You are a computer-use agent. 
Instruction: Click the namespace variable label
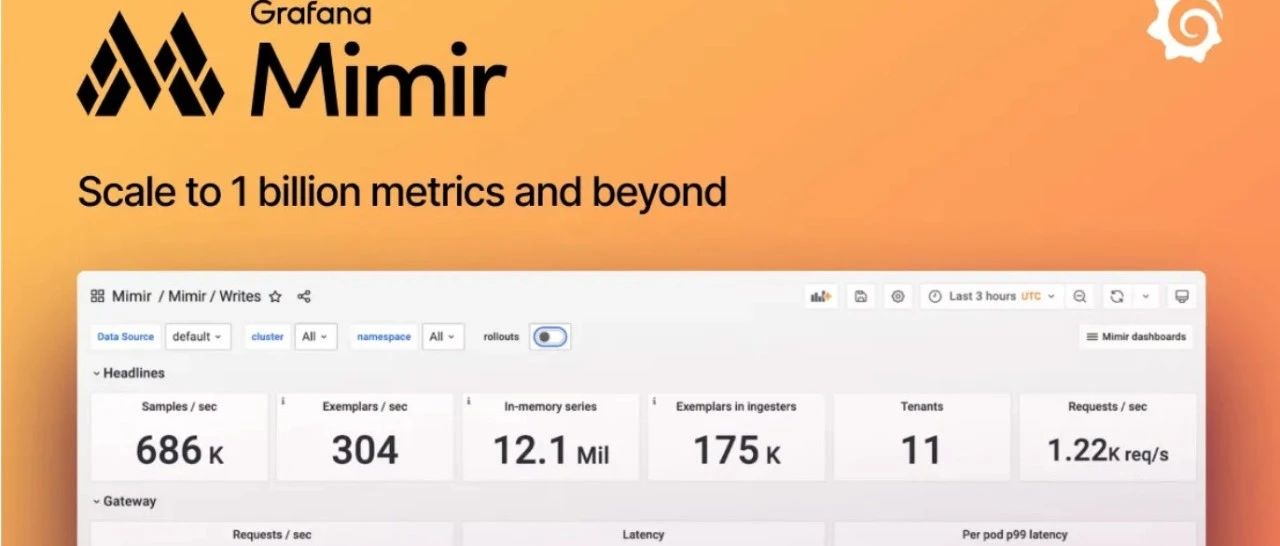[384, 337]
